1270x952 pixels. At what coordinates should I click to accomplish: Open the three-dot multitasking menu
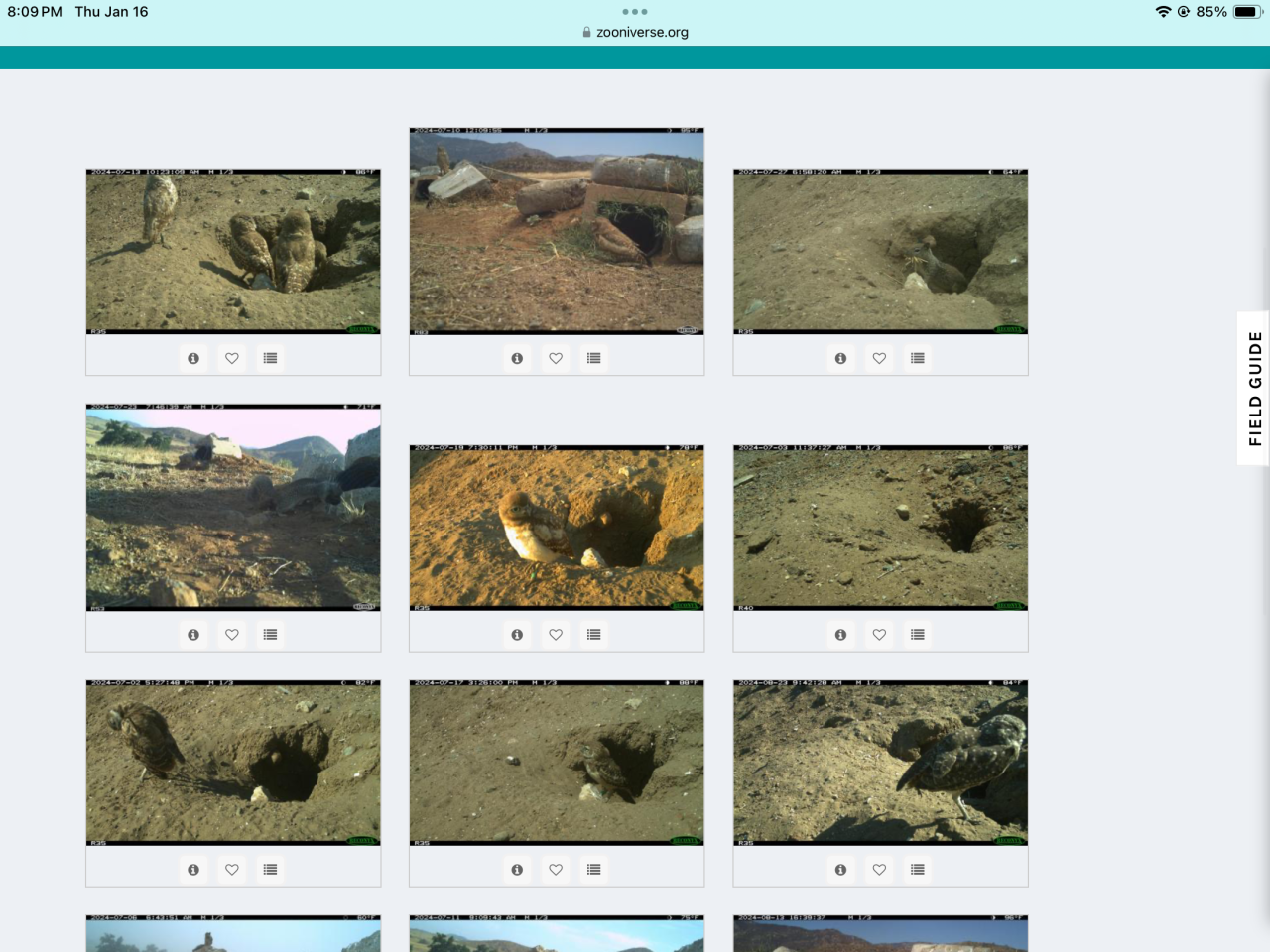635,12
